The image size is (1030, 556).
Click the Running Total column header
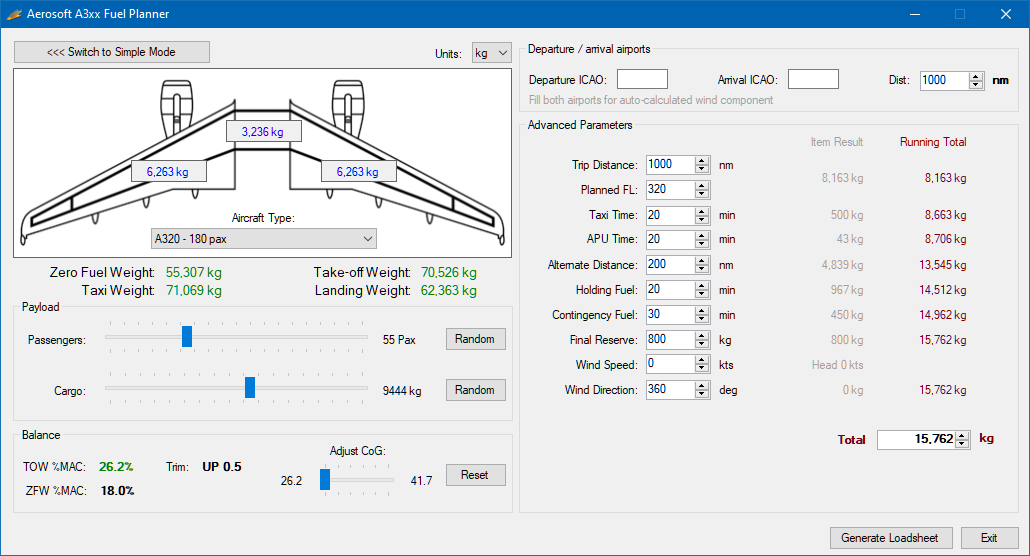[x=933, y=142]
